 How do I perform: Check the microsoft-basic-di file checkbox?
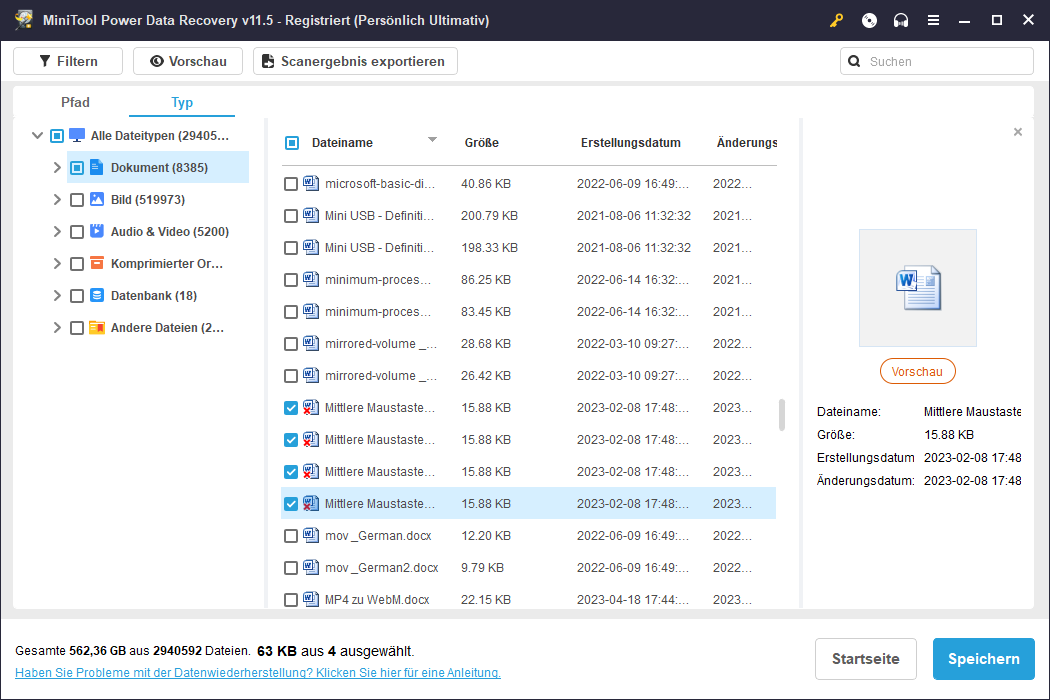[x=291, y=184]
